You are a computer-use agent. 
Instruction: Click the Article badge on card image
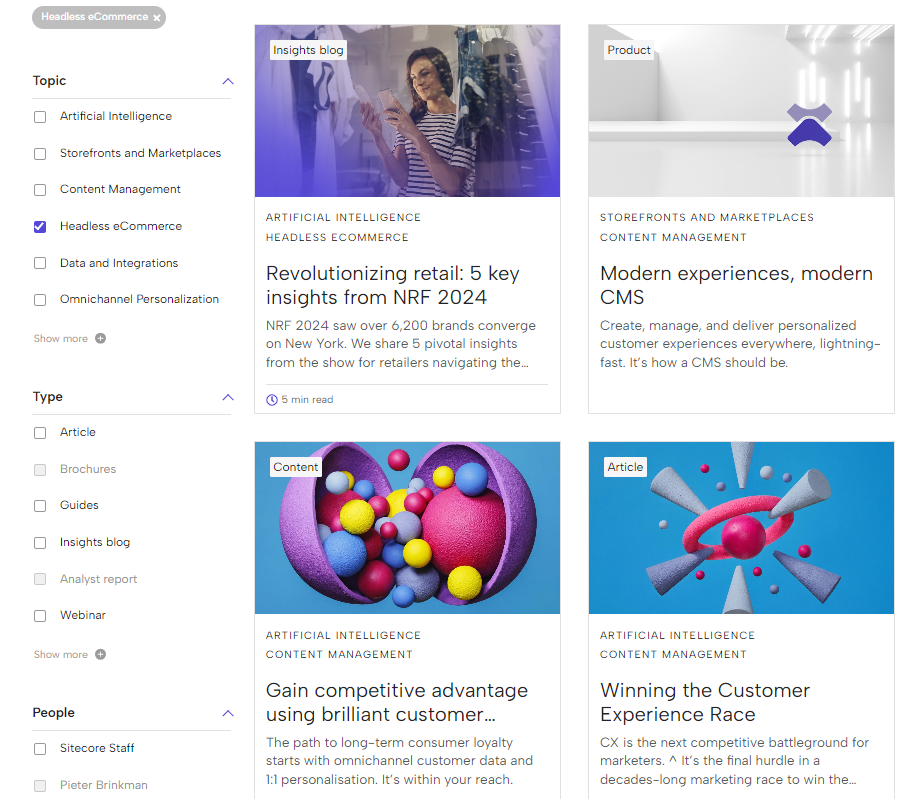(625, 467)
